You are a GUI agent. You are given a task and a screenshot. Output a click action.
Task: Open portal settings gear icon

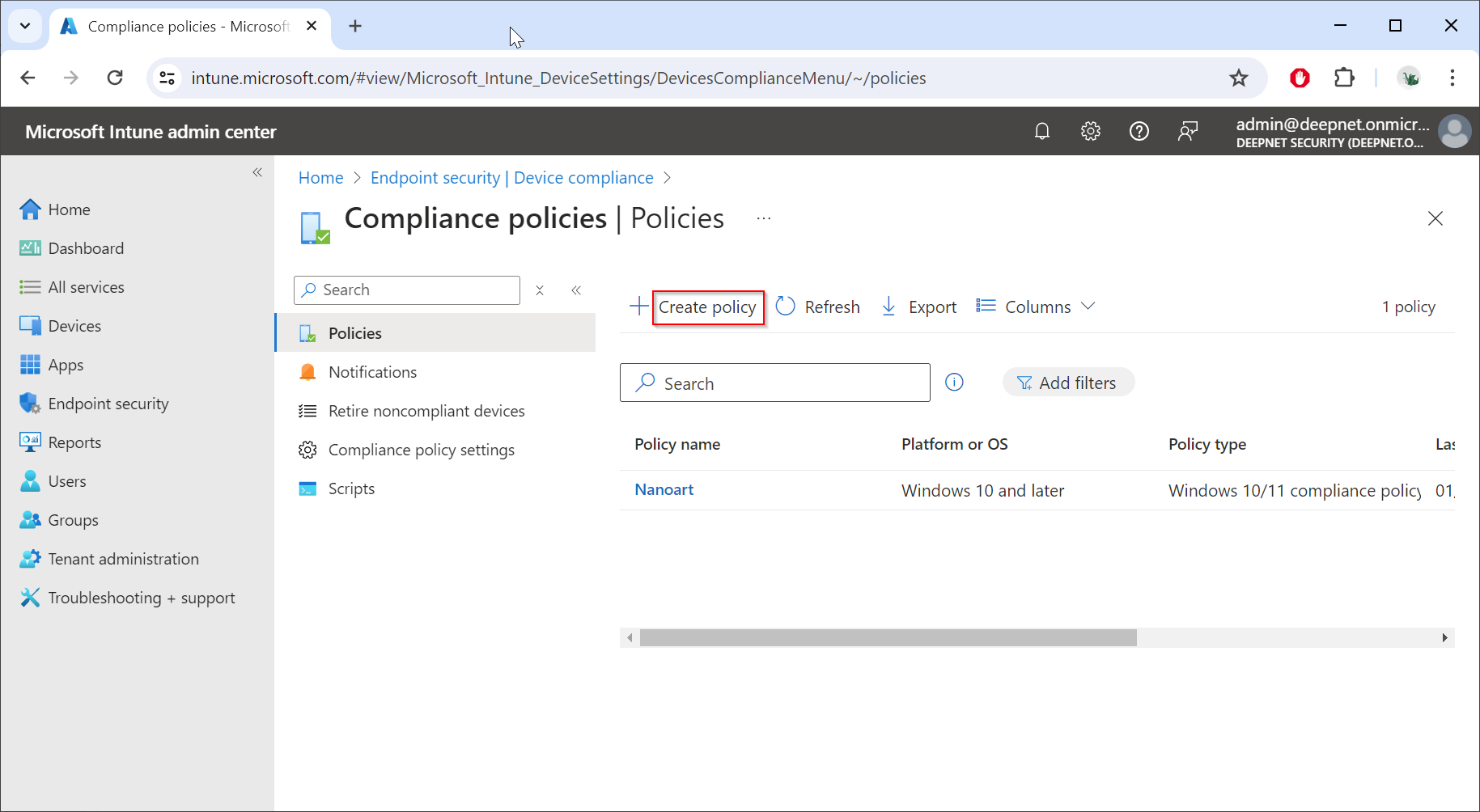click(x=1091, y=131)
